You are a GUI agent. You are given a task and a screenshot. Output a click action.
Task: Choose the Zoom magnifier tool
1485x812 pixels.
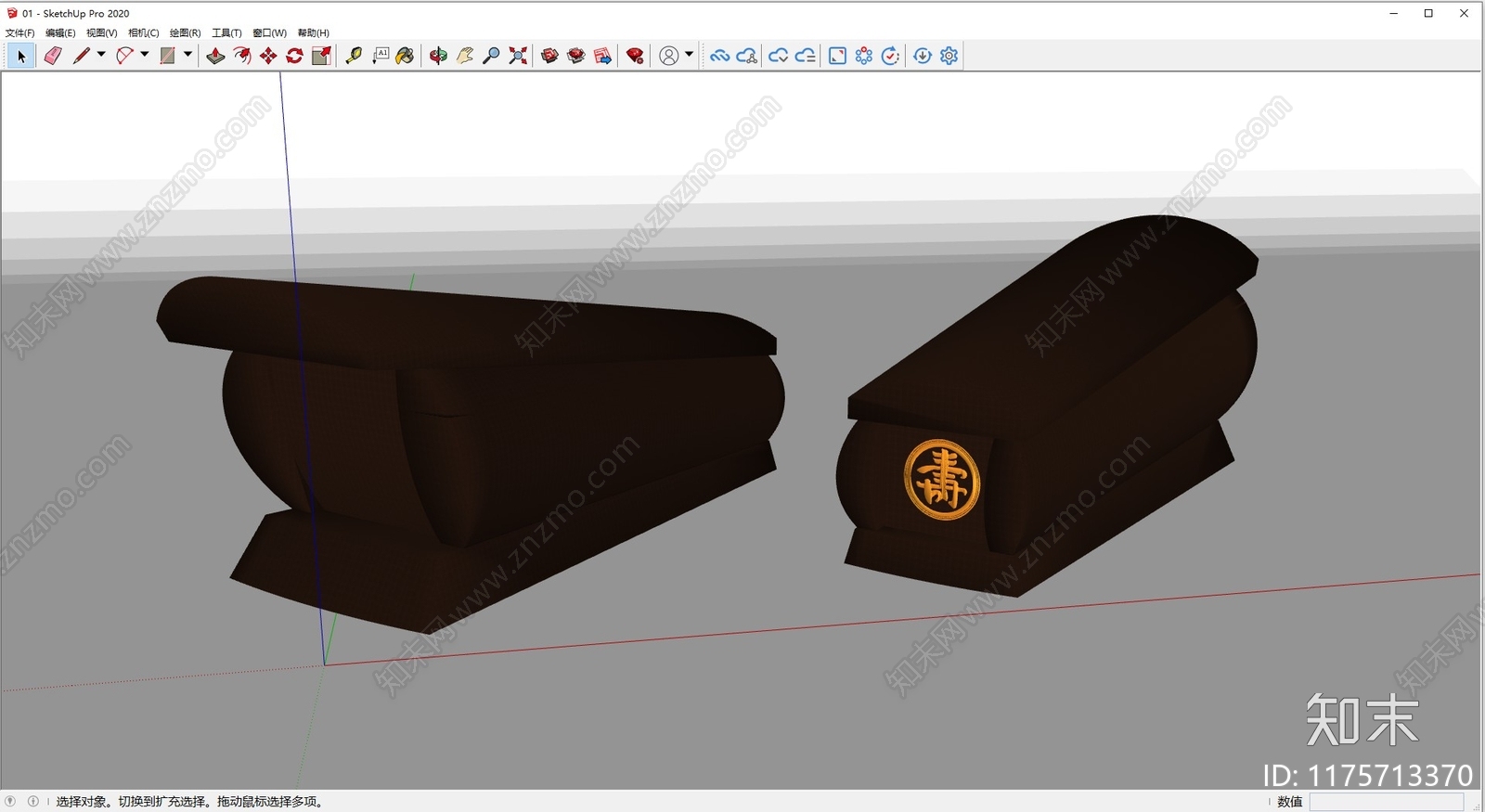point(492,57)
